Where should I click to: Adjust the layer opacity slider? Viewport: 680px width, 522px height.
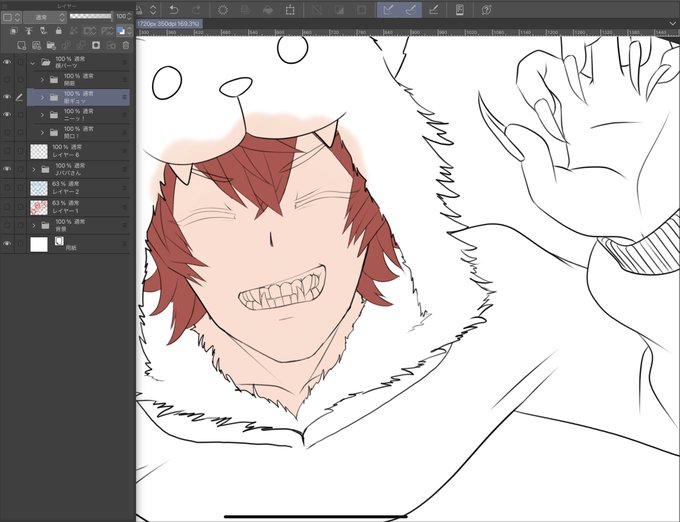91,16
